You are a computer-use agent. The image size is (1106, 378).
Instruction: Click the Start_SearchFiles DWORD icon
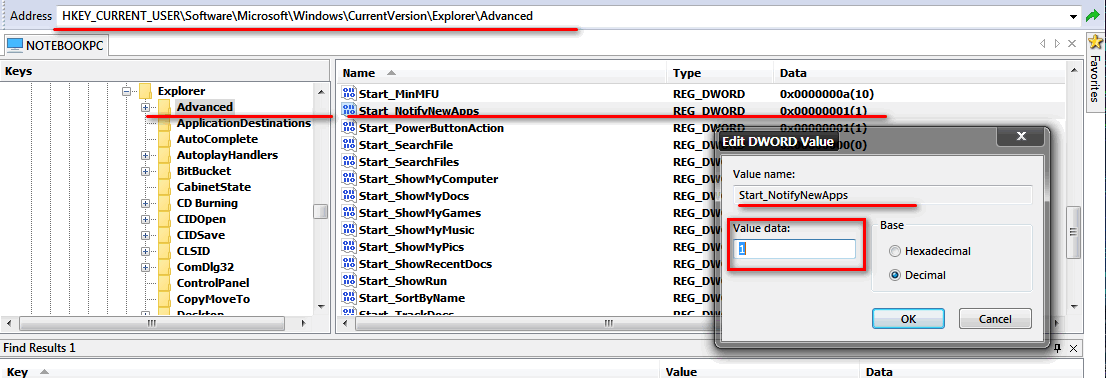coord(349,161)
